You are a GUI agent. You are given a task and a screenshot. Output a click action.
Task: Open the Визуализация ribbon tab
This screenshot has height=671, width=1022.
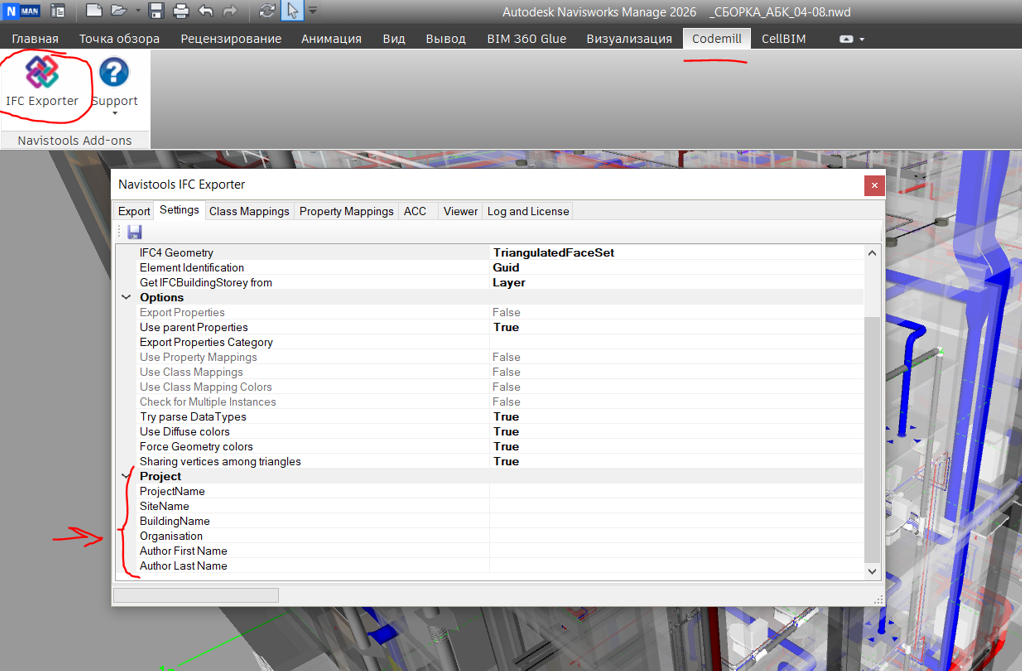[x=629, y=38]
